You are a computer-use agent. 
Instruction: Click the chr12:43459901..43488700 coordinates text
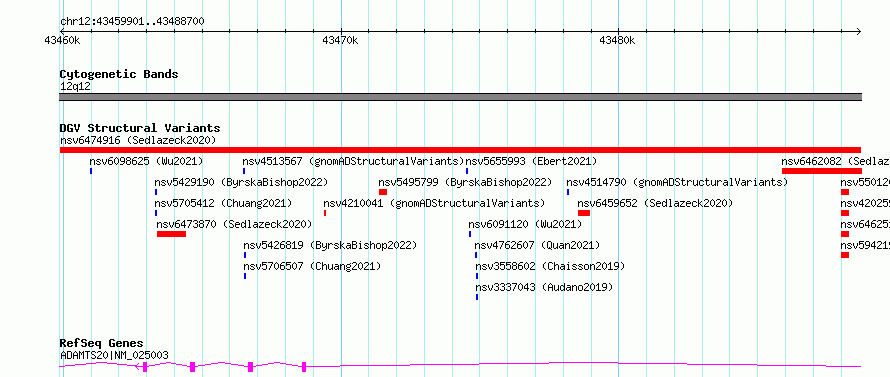pyautogui.click(x=132, y=22)
